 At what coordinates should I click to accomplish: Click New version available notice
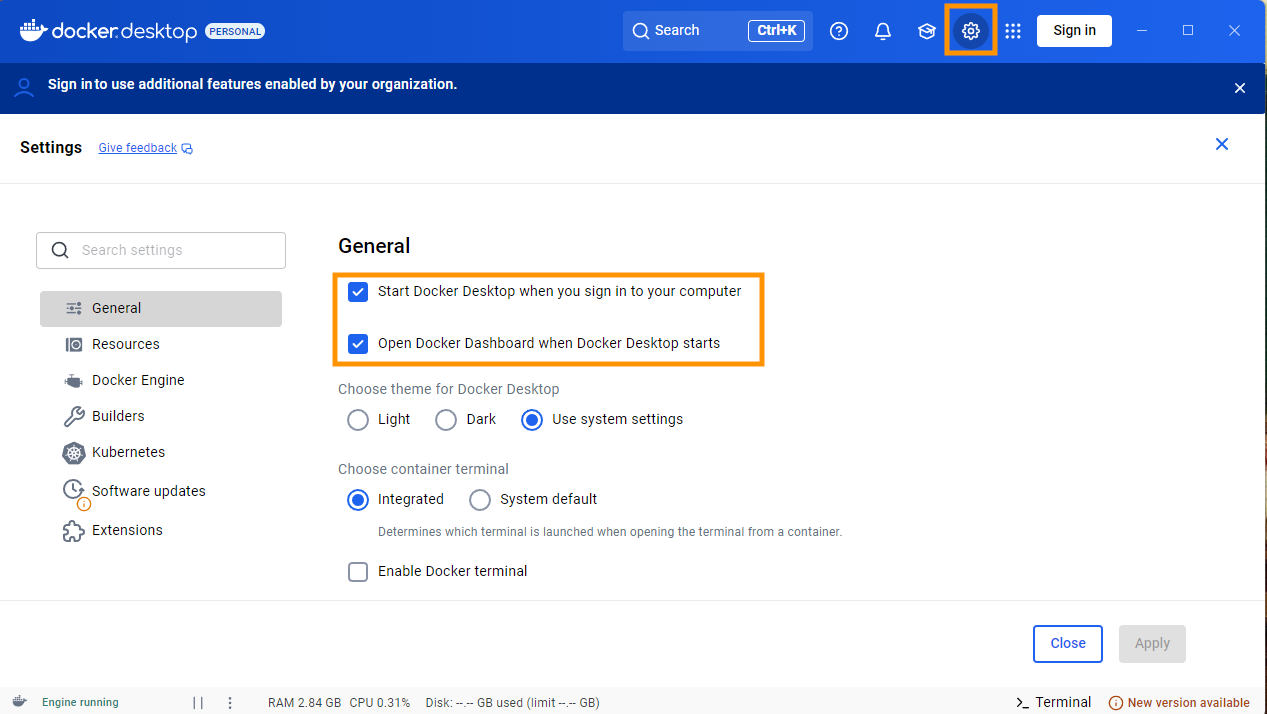click(x=1179, y=703)
